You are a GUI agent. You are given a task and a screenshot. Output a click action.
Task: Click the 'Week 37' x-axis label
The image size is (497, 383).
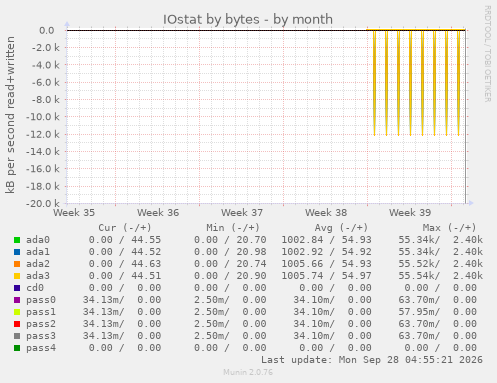click(x=242, y=213)
